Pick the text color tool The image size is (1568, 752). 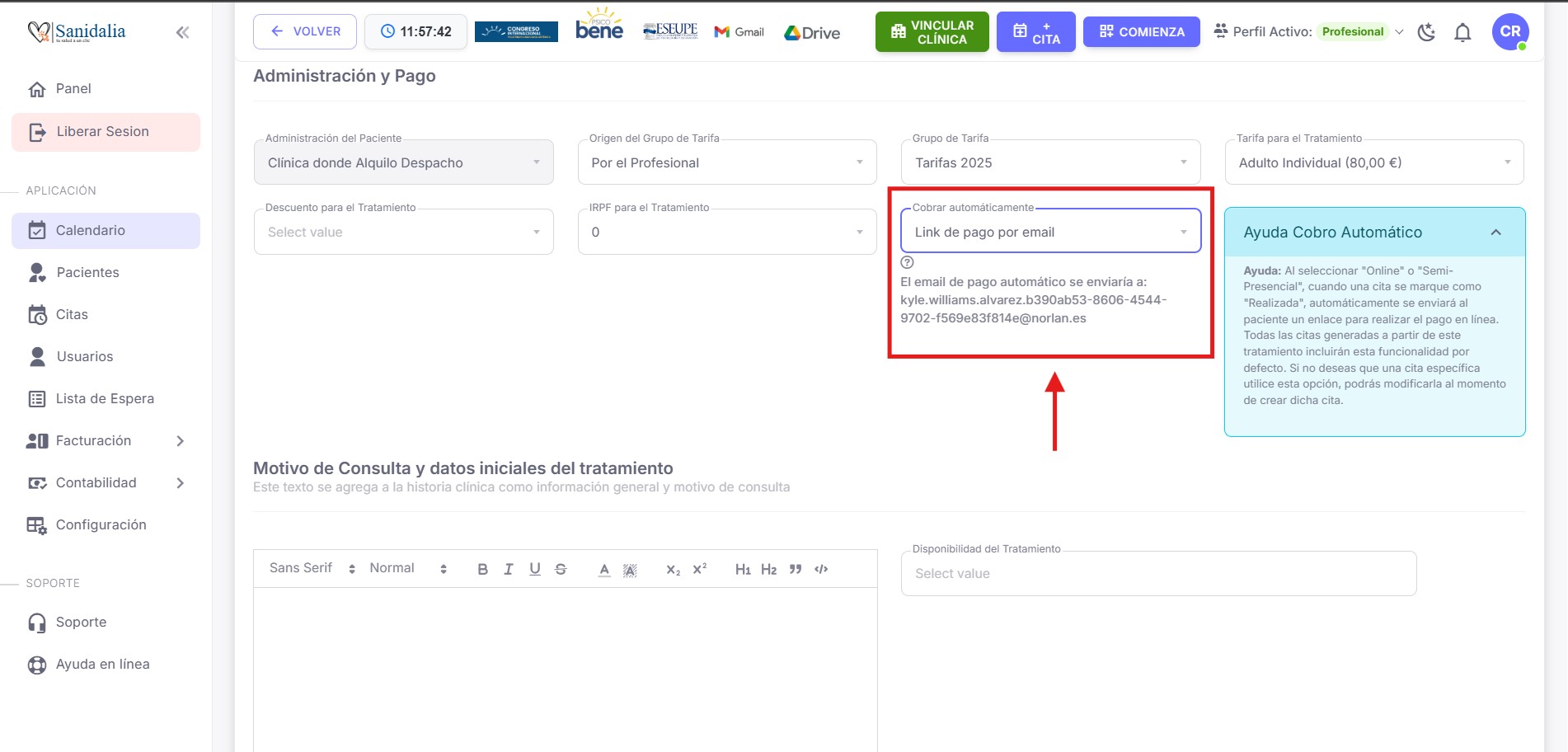(604, 569)
